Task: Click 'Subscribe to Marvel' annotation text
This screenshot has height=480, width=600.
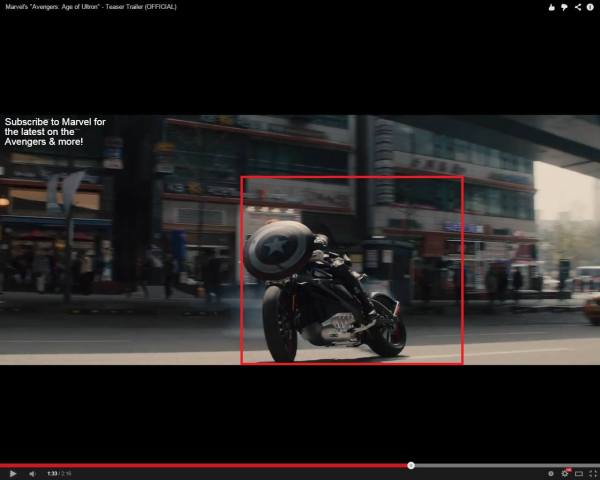Action: click(55, 132)
